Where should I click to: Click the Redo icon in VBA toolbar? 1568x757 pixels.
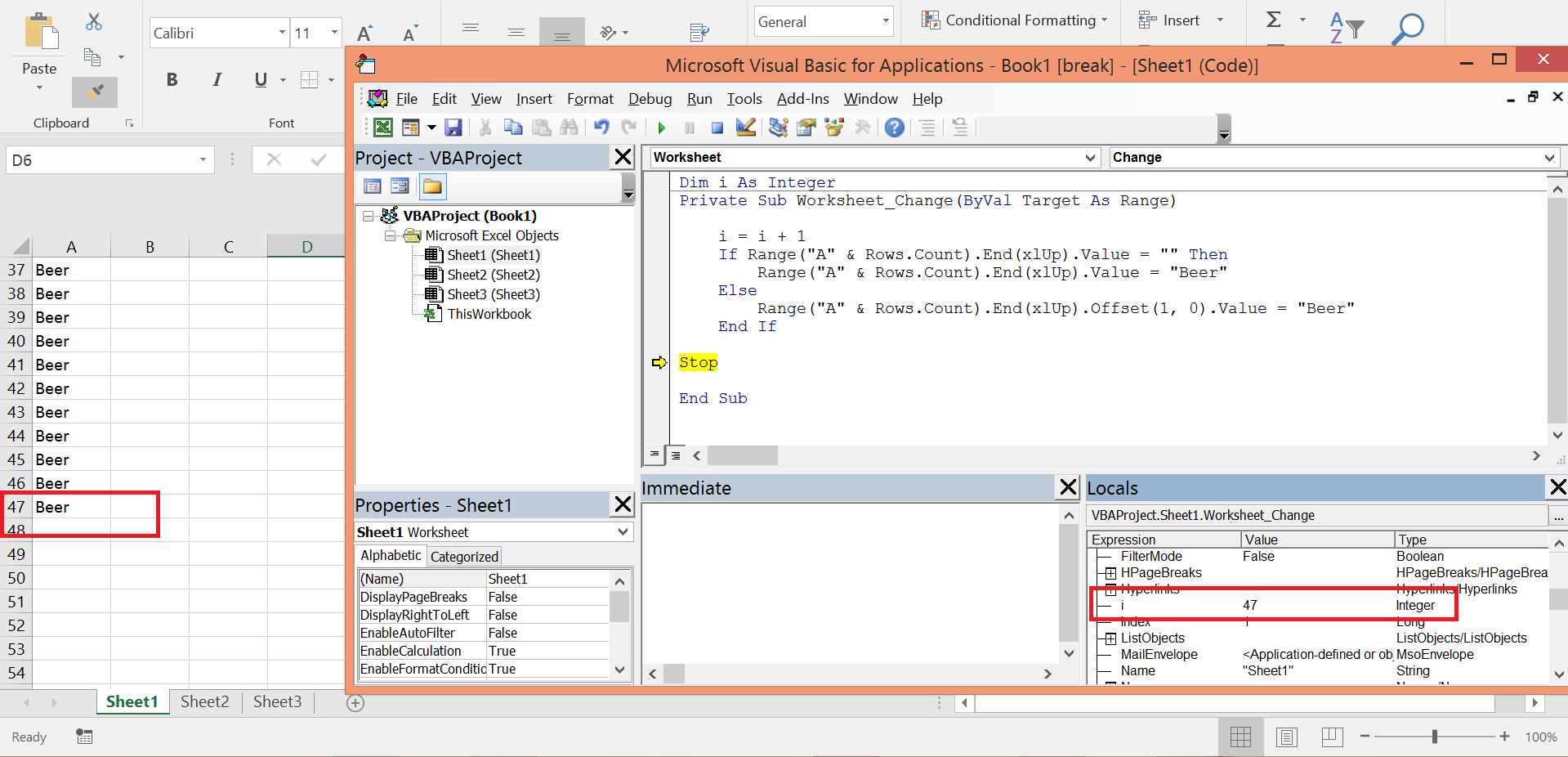(628, 128)
